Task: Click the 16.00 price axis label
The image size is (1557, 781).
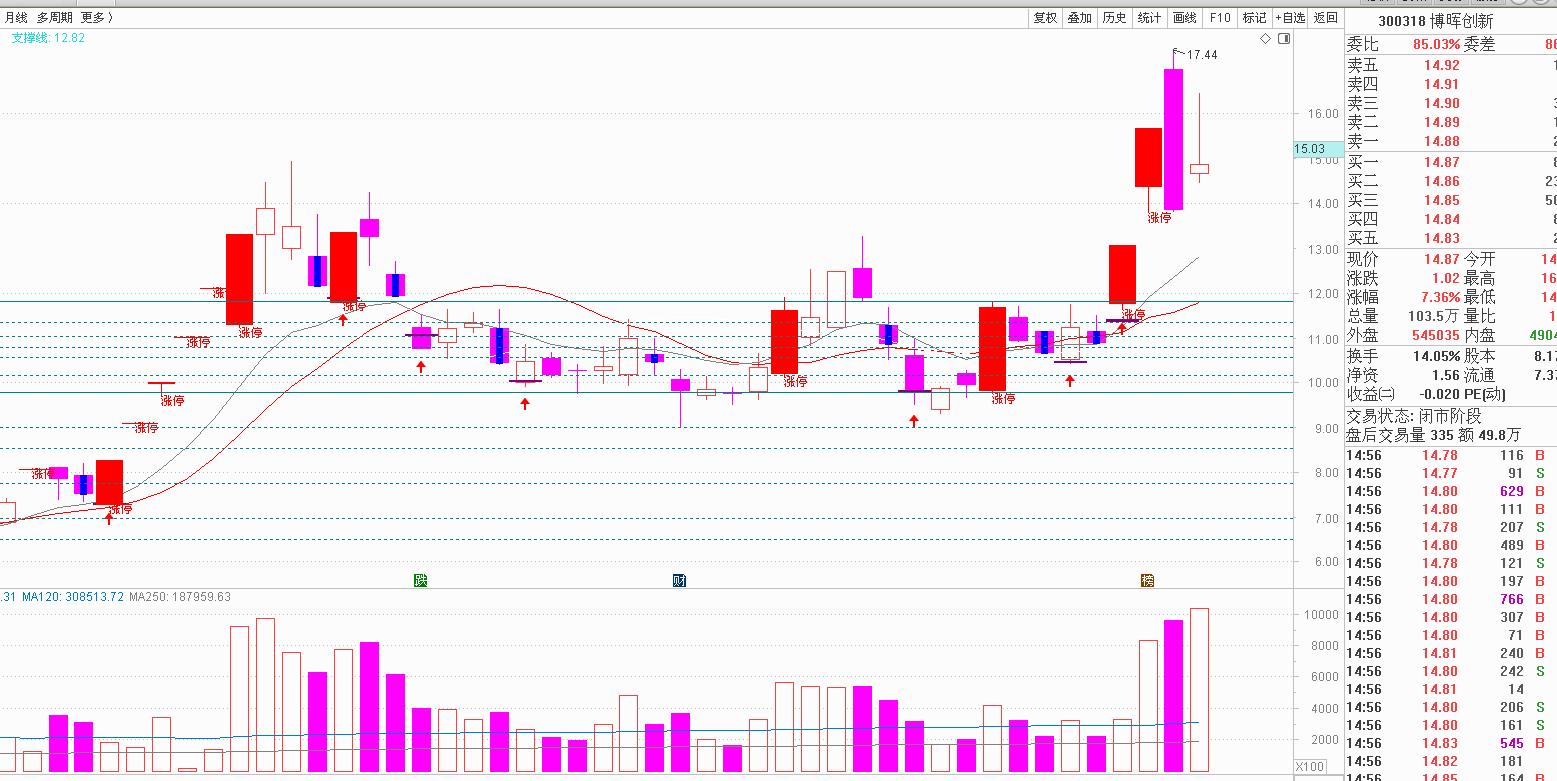Action: pos(1323,114)
